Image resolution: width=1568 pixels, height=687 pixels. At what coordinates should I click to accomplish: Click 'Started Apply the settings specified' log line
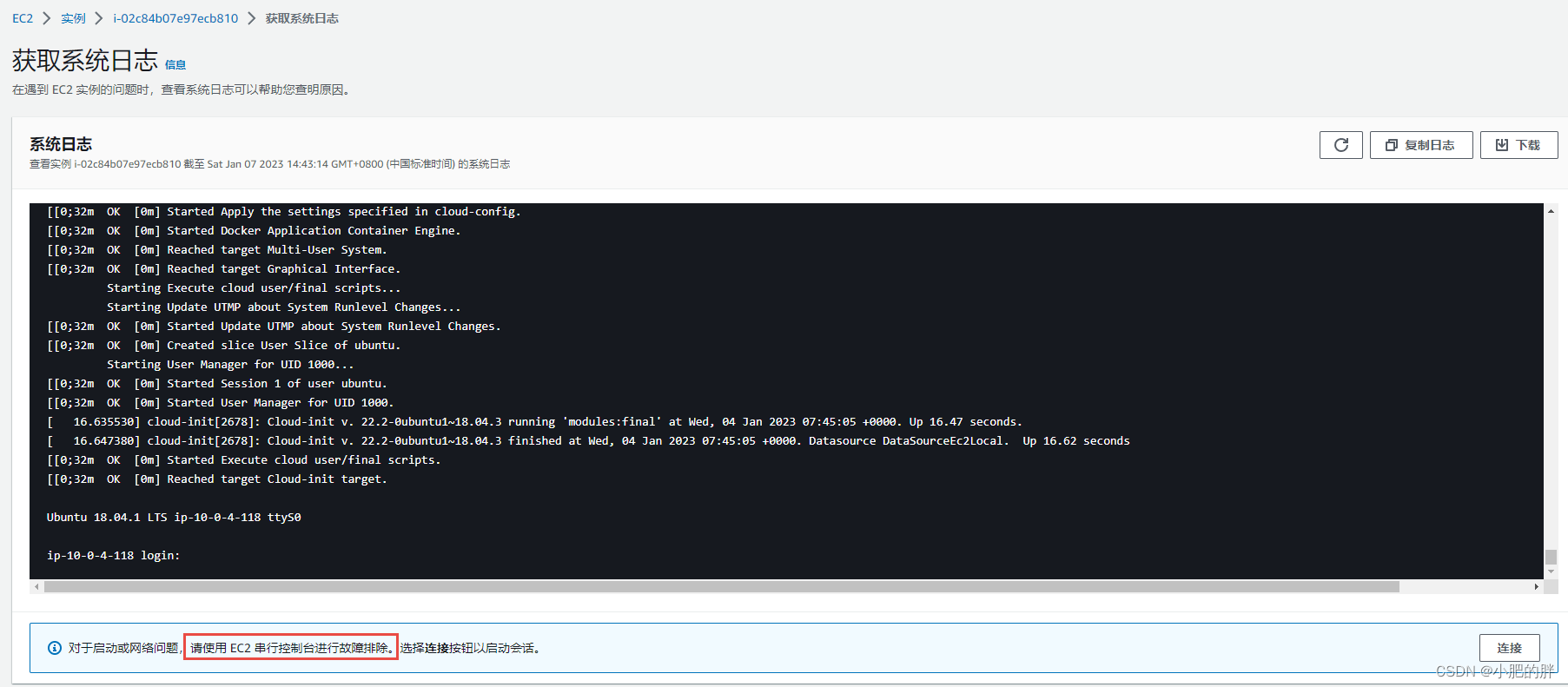click(x=284, y=212)
